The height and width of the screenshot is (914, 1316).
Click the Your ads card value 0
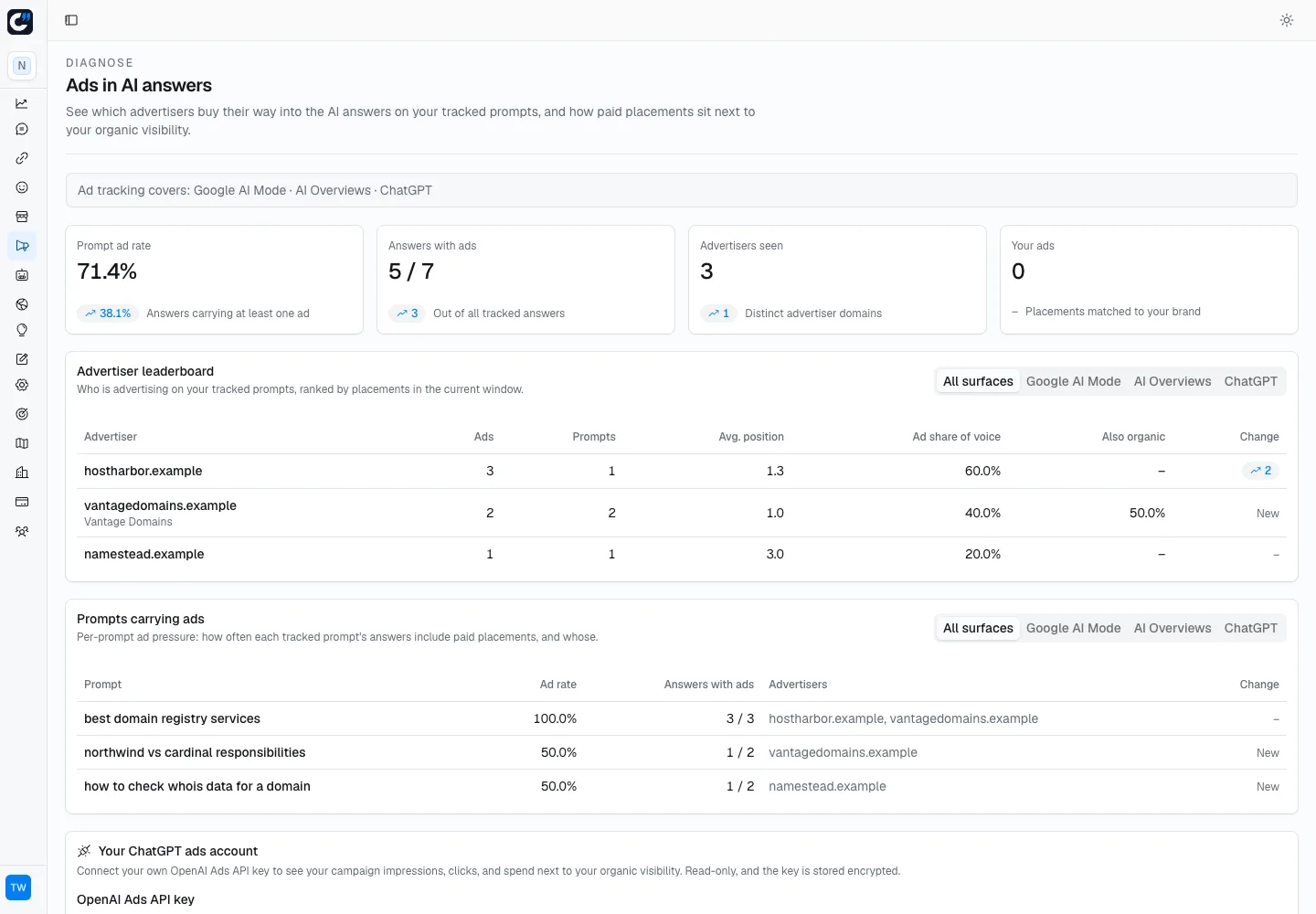[x=1018, y=271]
